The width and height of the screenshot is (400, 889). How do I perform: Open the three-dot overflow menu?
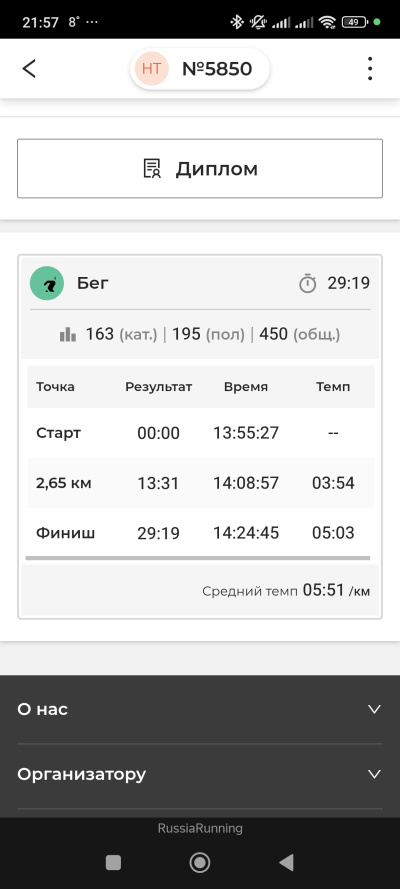coord(370,69)
